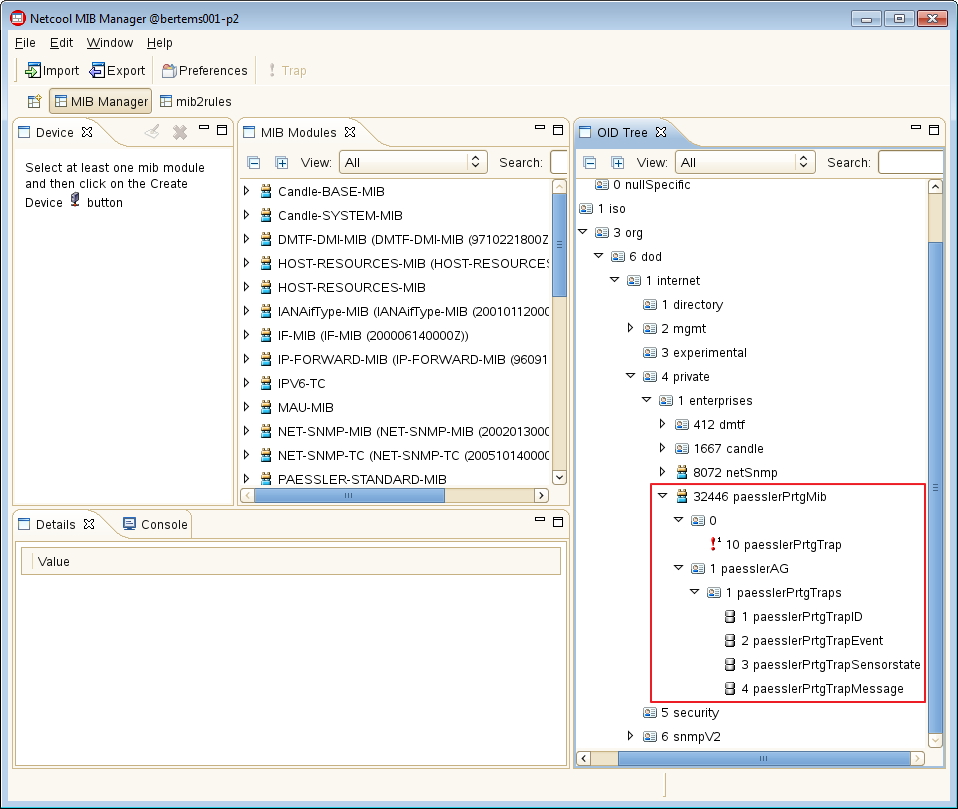Expand all in MIB Modules panel
Image resolution: width=958 pixels, height=809 pixels.
[x=282, y=163]
